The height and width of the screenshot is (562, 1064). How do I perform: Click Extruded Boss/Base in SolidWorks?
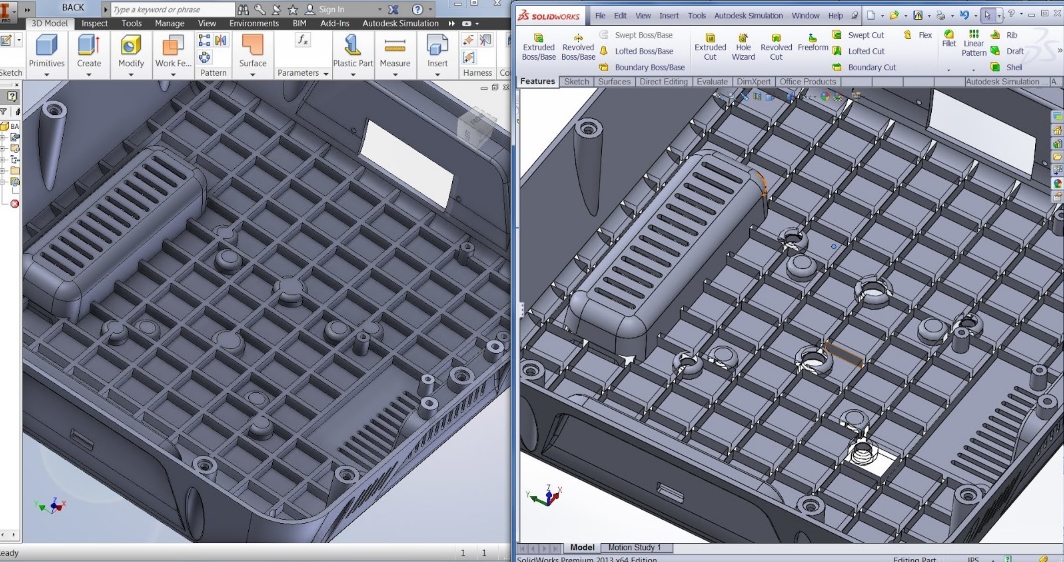539,47
